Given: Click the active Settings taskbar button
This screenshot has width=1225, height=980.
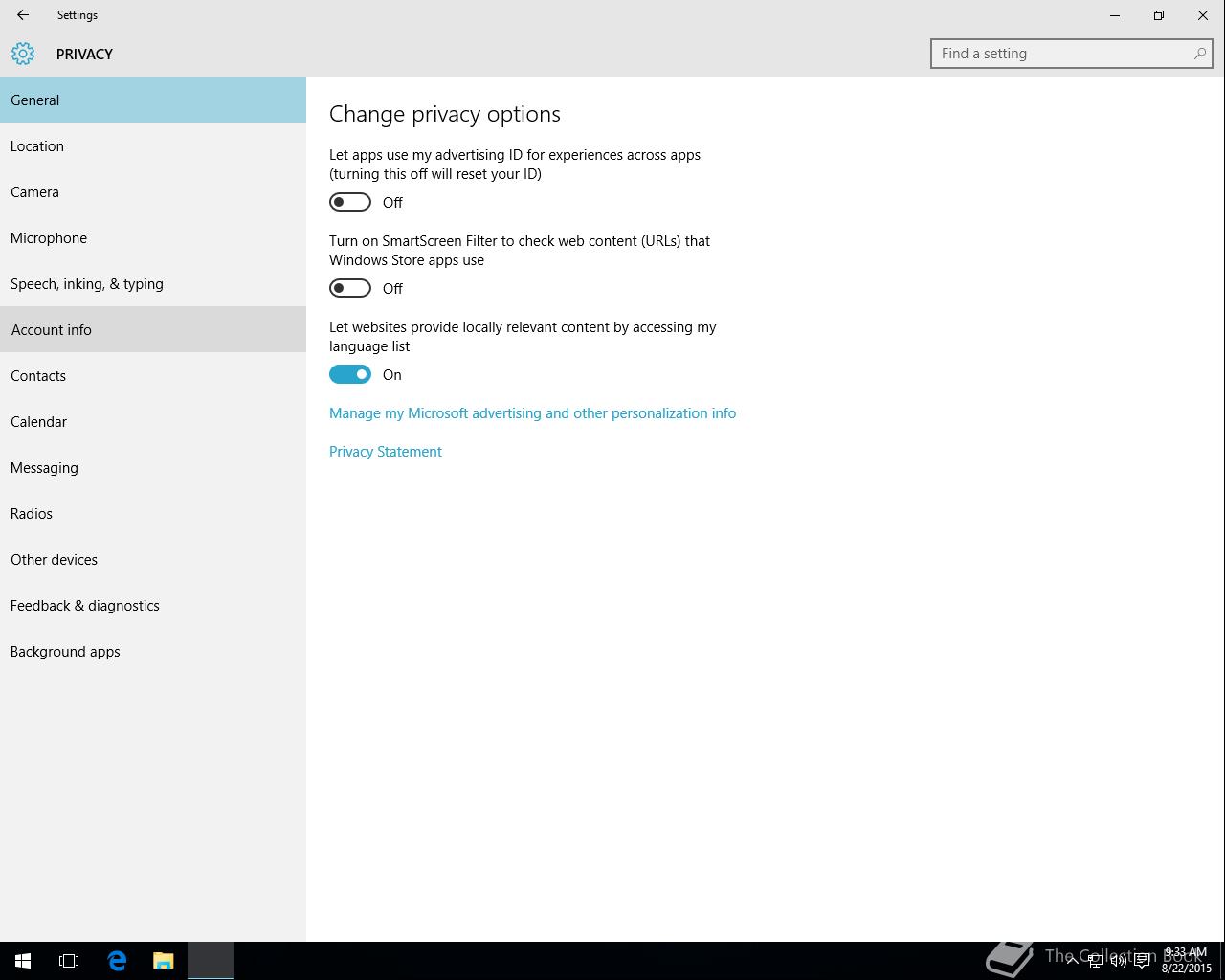Looking at the screenshot, I should pos(211,961).
